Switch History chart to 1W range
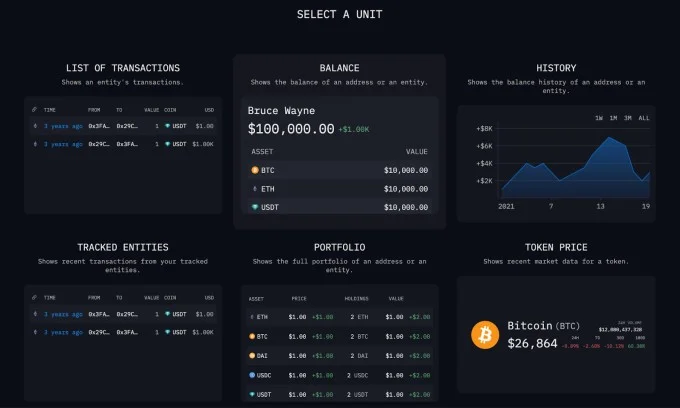Image resolution: width=680 pixels, height=408 pixels. [599, 118]
